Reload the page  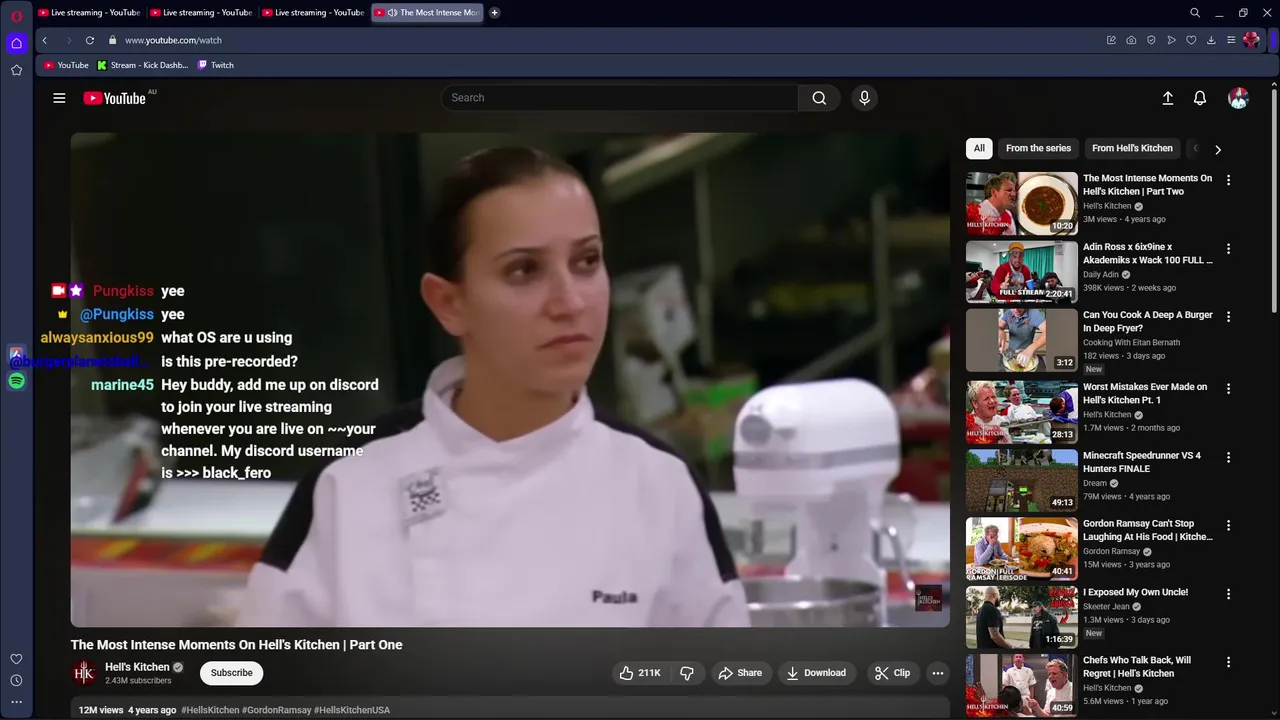coord(89,40)
